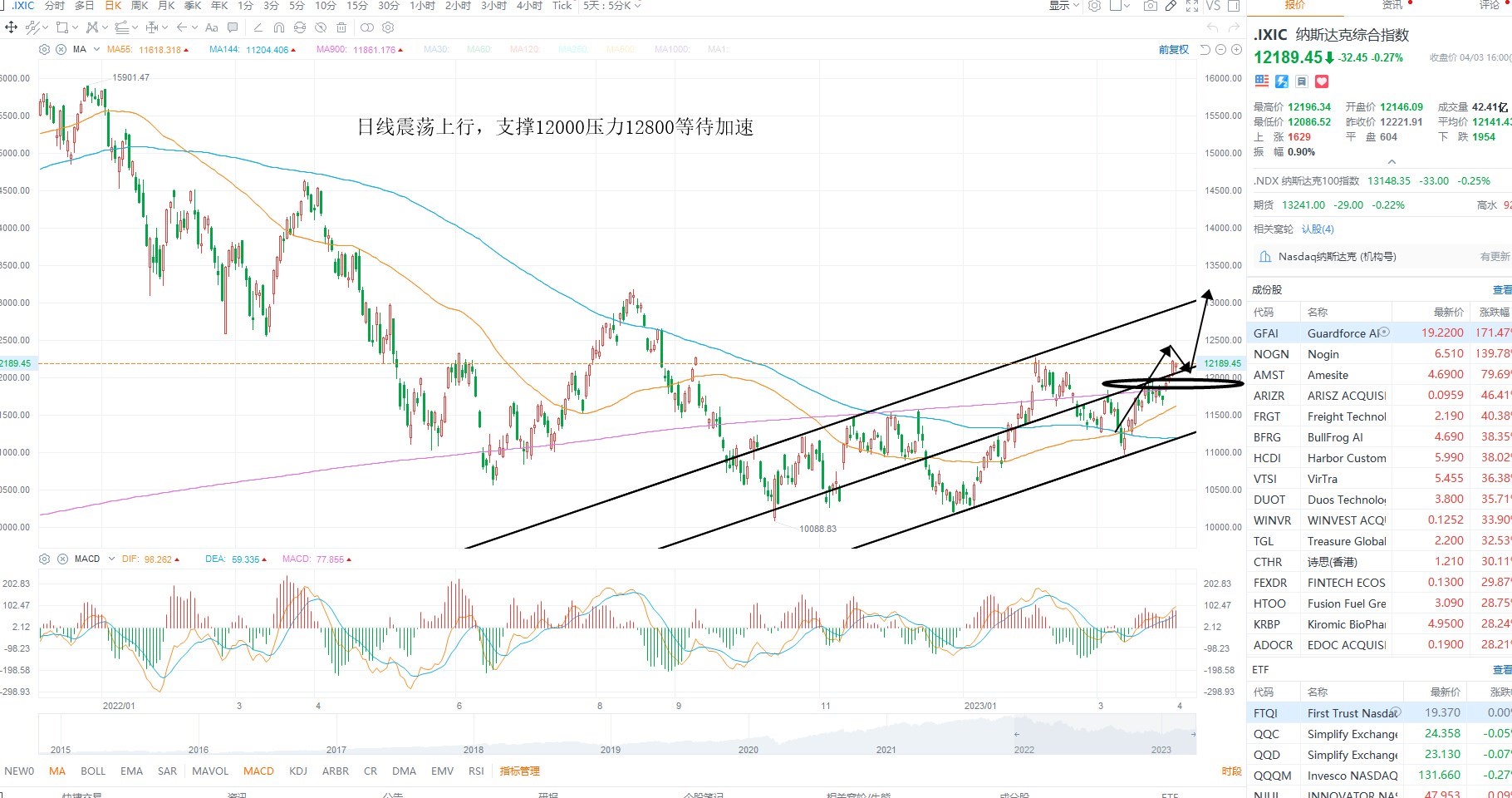1512x798 pixels.
Task: Select the crosshair move cursor tool
Action: click(11, 27)
